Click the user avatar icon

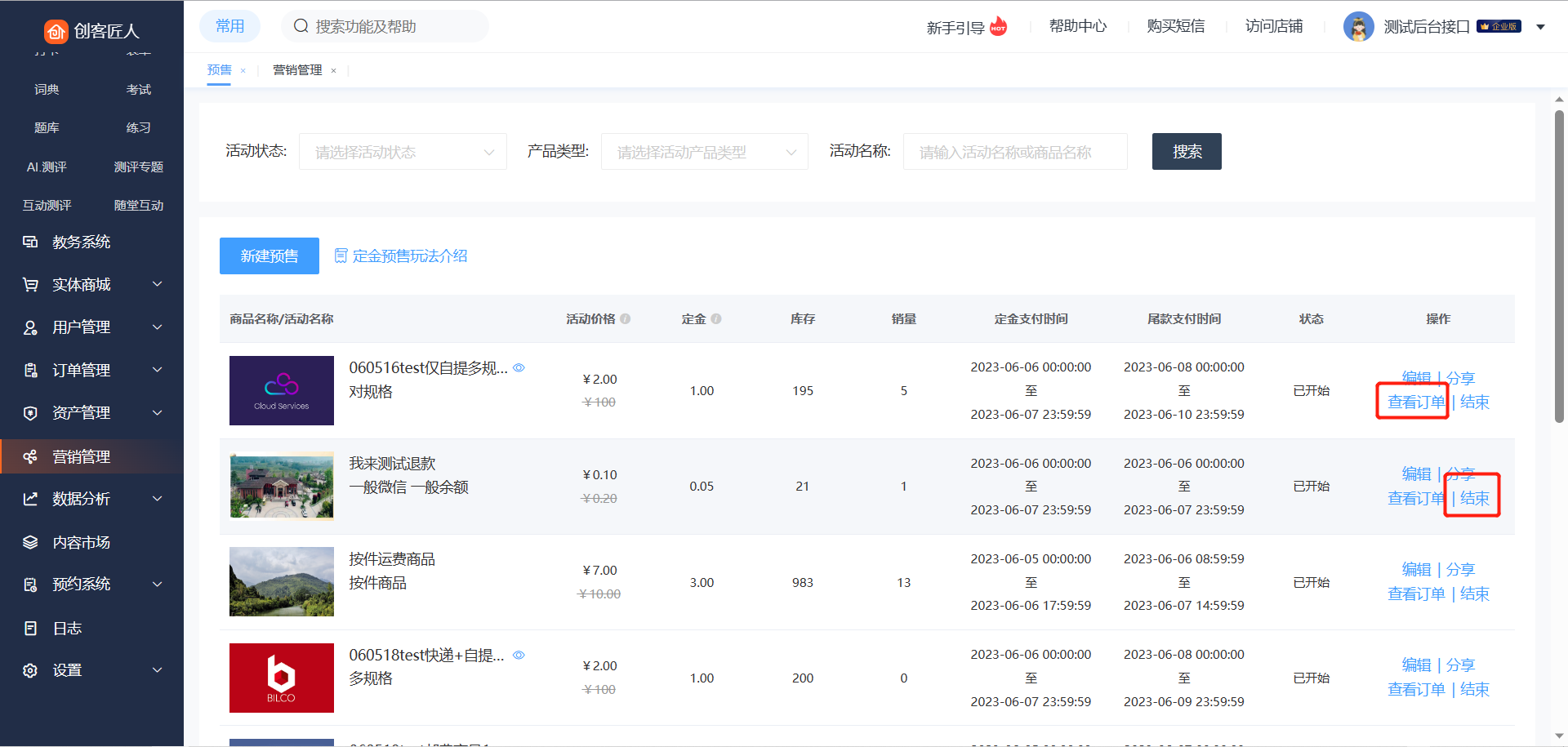pyautogui.click(x=1358, y=27)
